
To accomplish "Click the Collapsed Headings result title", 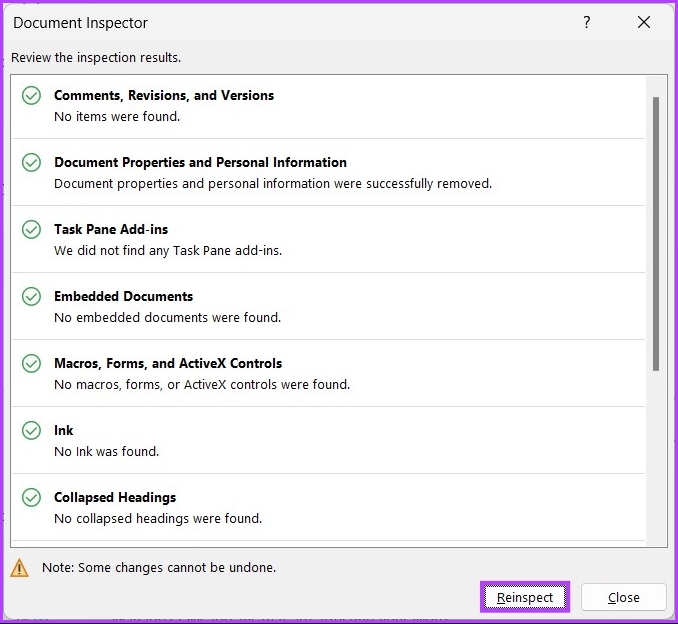I will pyautogui.click(x=115, y=497).
